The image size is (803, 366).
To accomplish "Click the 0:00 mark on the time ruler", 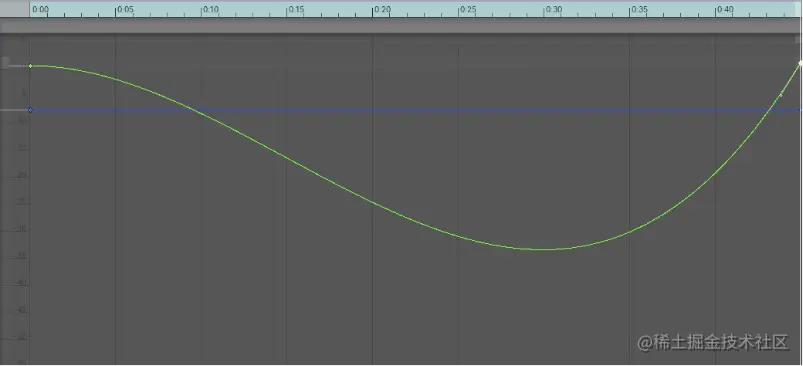I will click(40, 9).
